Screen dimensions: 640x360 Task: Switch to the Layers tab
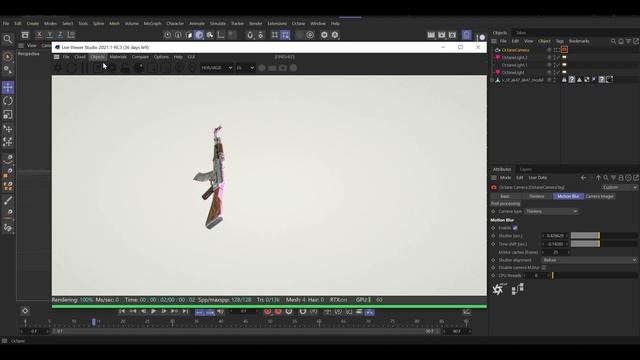526,169
